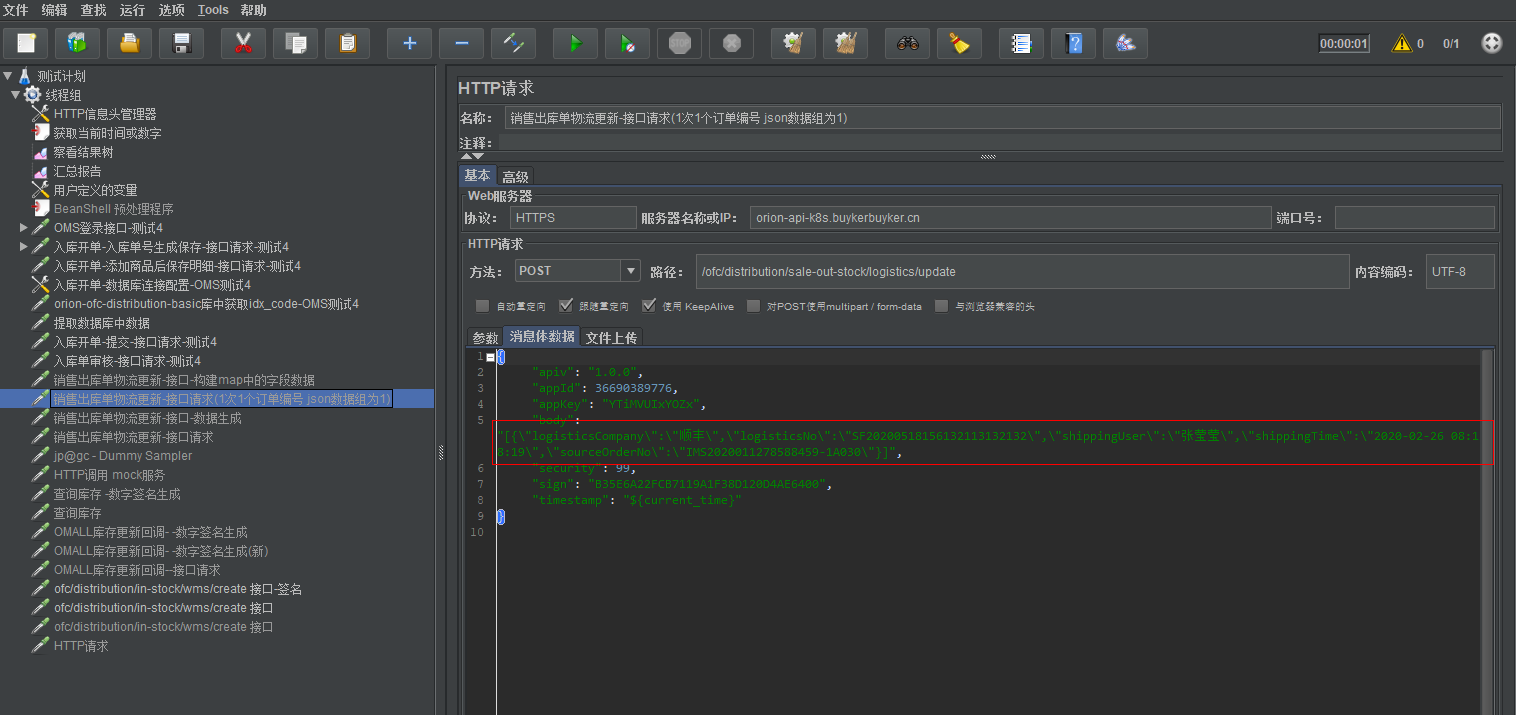The height and width of the screenshot is (715, 1516).
Task: Select 察看结果树 in the tree
Action: 83,152
